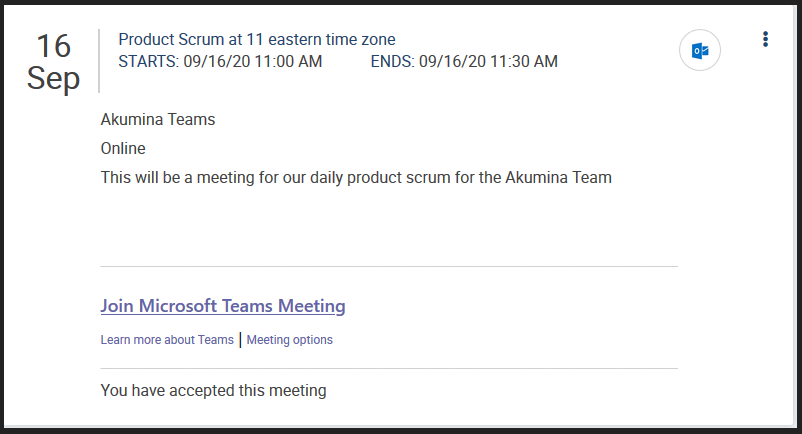This screenshot has width=802, height=434.
Task: Click the 'You have accepted this meeting' status
Action: [214, 390]
